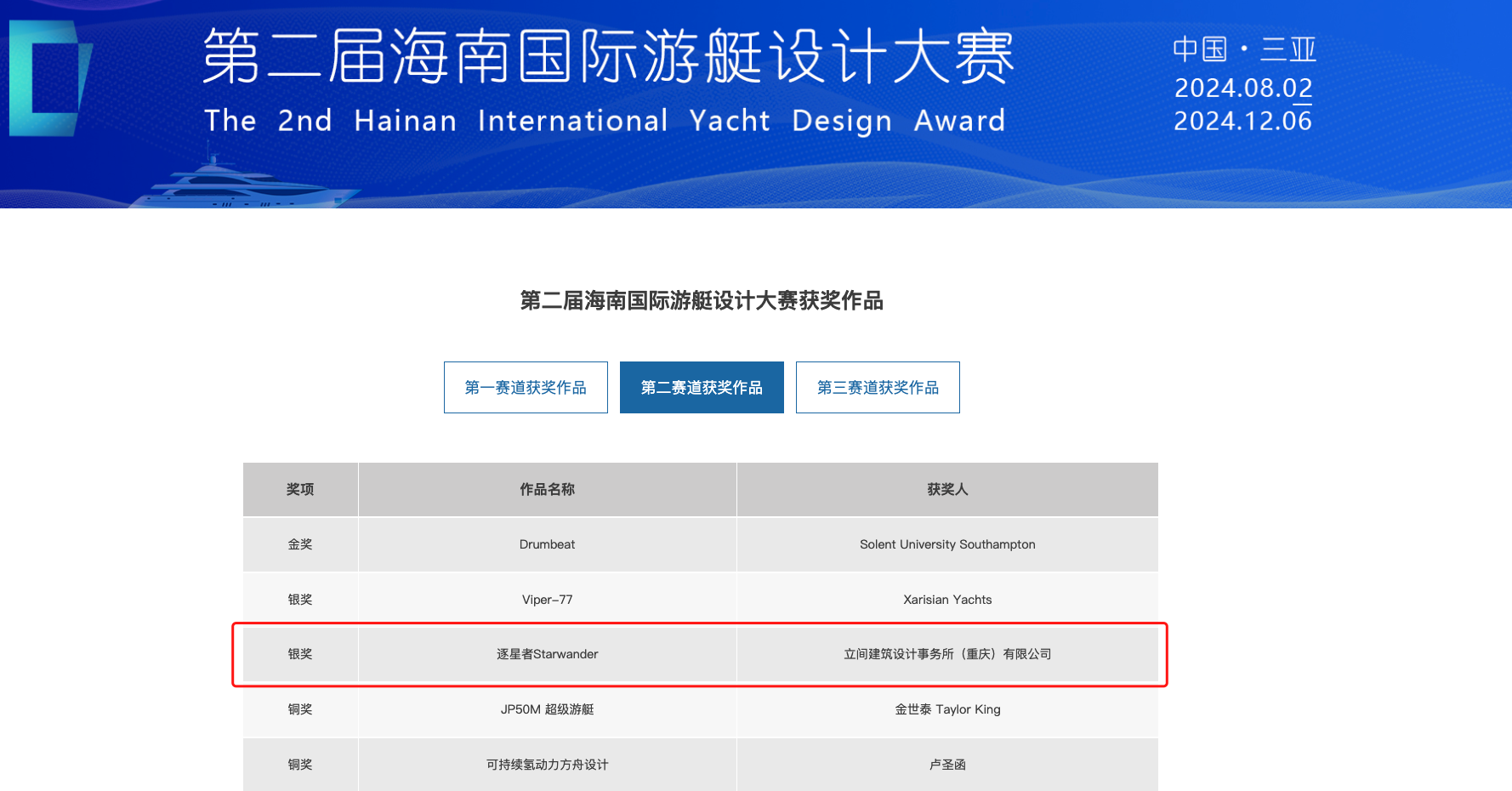
Task: Switch to the 第三赛道获奖作品 tab
Action: click(x=878, y=388)
